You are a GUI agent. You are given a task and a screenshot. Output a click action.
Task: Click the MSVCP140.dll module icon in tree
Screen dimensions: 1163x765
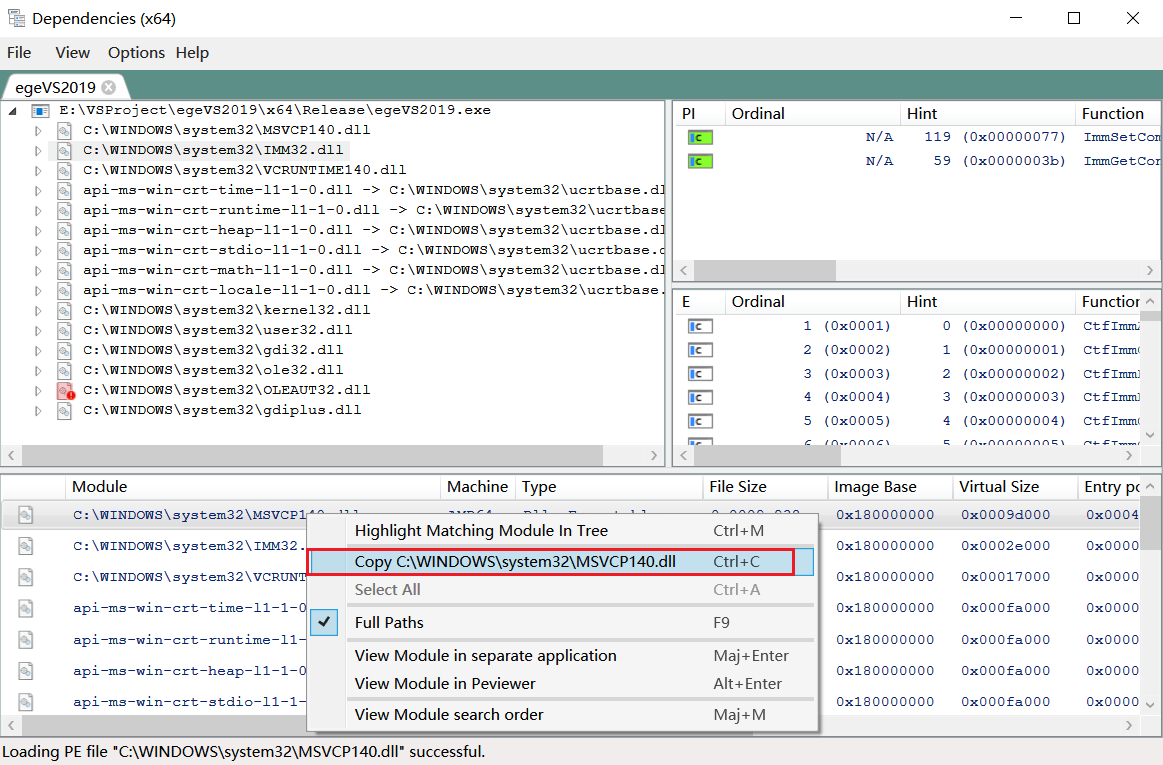pyautogui.click(x=65, y=131)
